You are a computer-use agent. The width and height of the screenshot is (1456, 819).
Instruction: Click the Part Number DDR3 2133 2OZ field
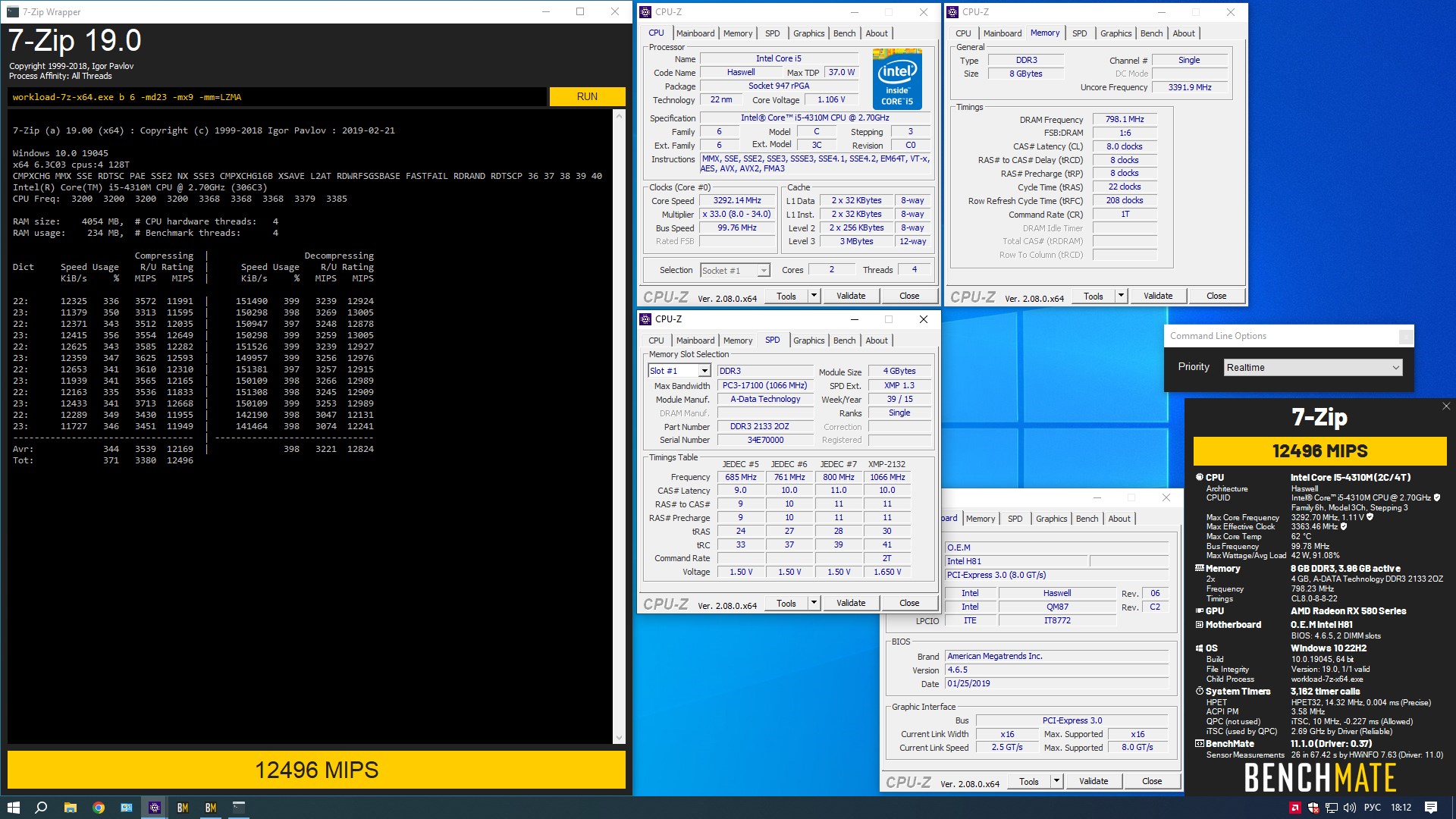tap(765, 426)
